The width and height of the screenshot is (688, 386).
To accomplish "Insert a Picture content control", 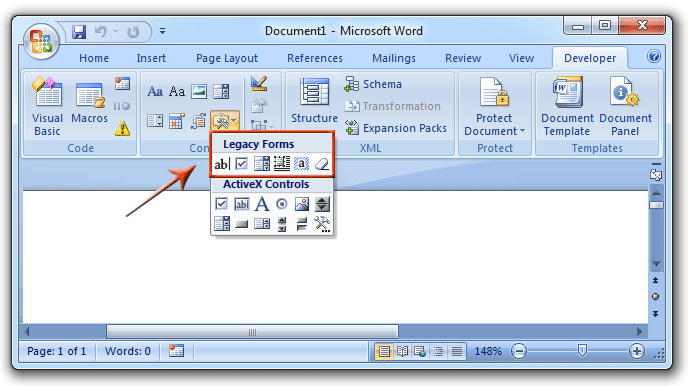I will coord(199,92).
